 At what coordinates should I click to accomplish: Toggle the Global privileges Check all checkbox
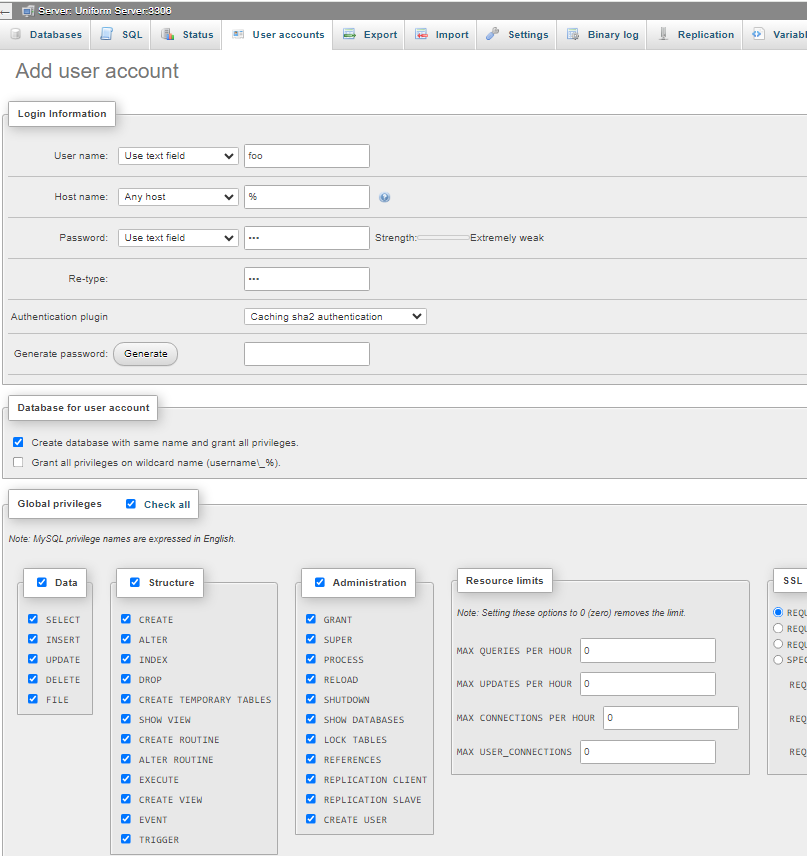point(131,504)
